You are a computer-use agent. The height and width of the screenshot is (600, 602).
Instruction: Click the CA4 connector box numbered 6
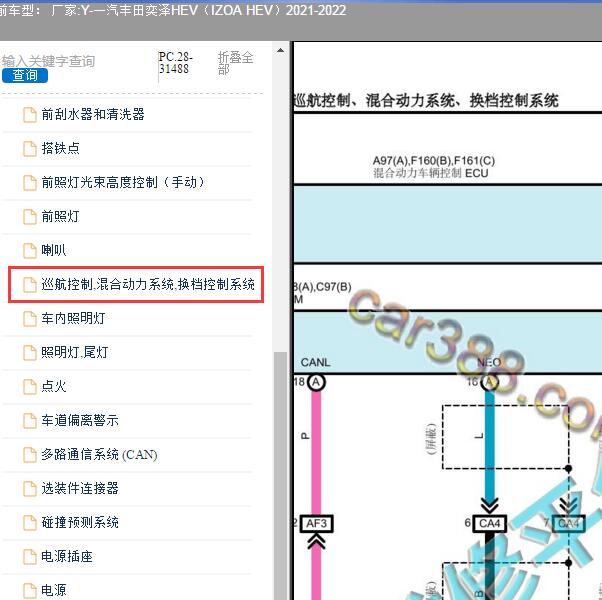tap(490, 523)
